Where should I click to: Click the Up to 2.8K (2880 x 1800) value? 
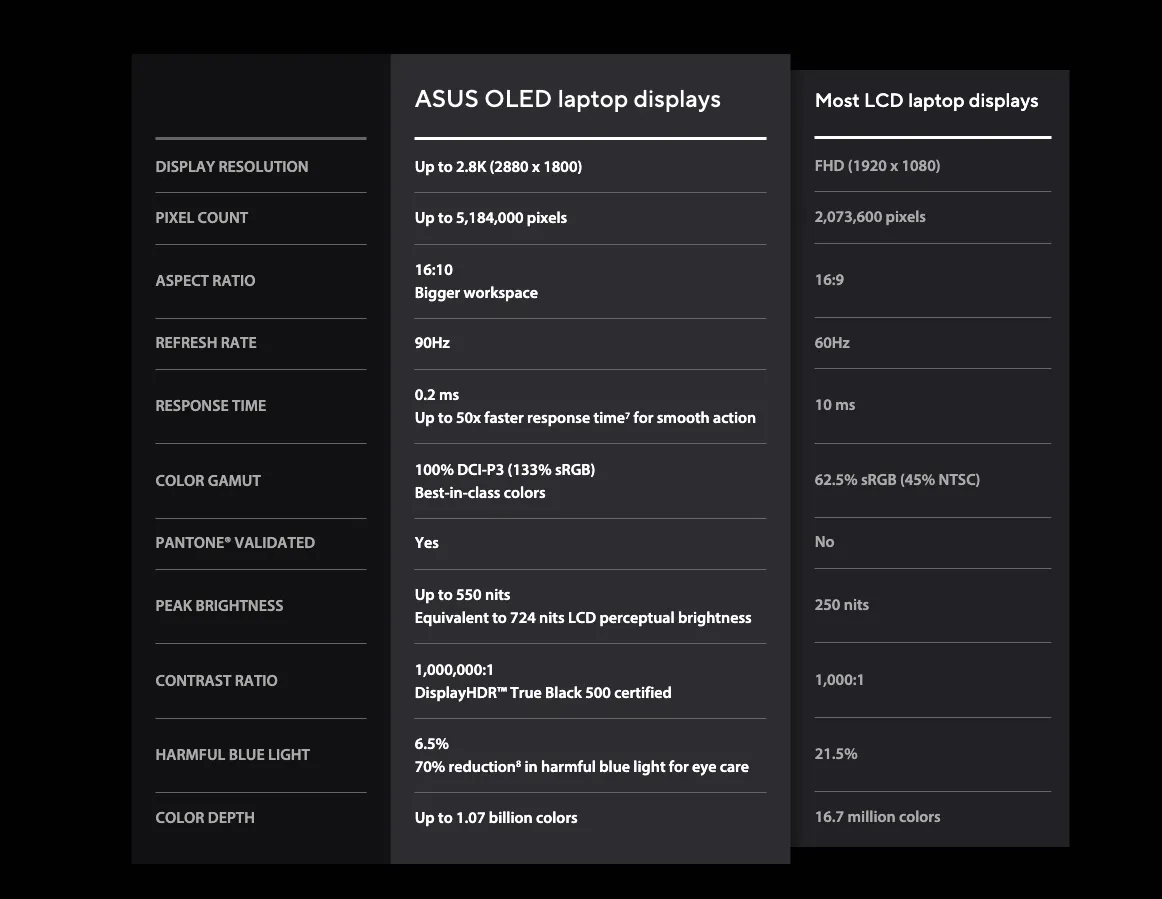tap(498, 167)
